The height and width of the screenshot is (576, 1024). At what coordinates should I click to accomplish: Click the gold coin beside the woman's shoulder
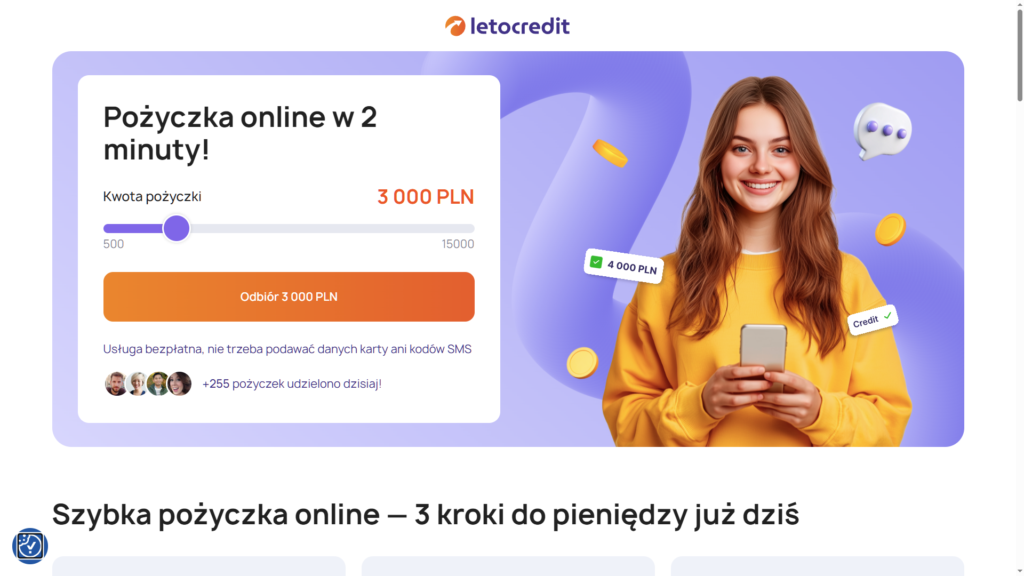(890, 229)
